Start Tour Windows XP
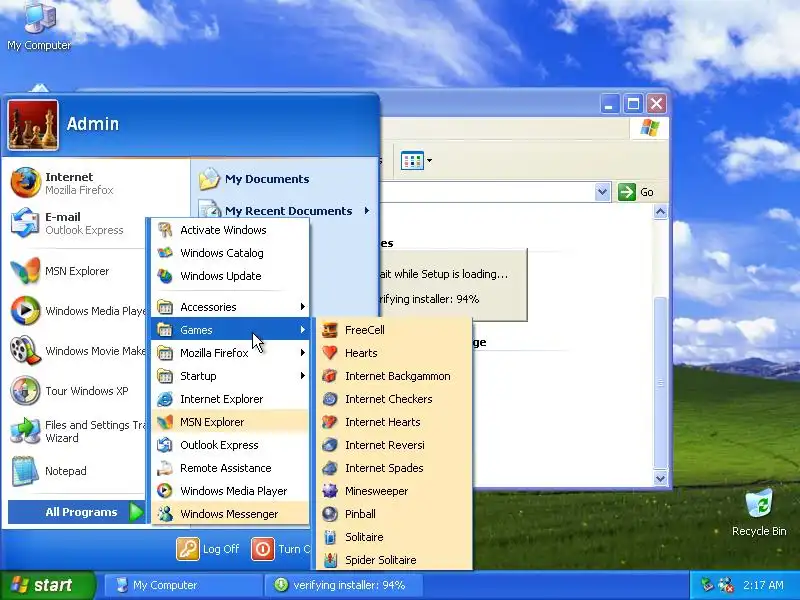The height and width of the screenshot is (600, 800). click(x=77, y=391)
